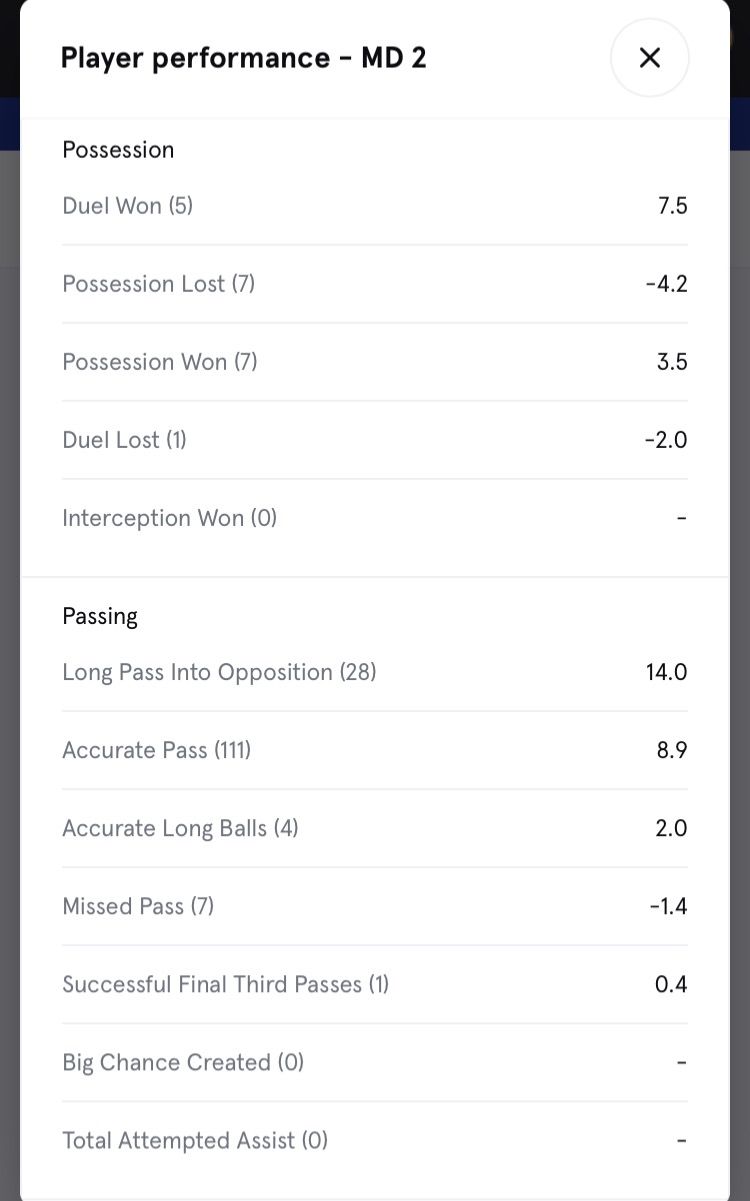
Task: Select the Possession Lost (7) stat
Action: (159, 284)
